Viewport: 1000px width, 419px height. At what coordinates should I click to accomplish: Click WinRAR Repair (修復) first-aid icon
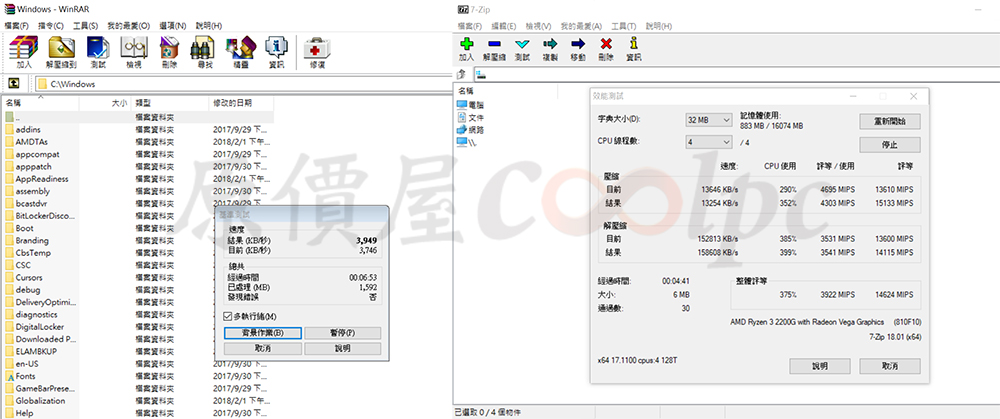point(317,52)
